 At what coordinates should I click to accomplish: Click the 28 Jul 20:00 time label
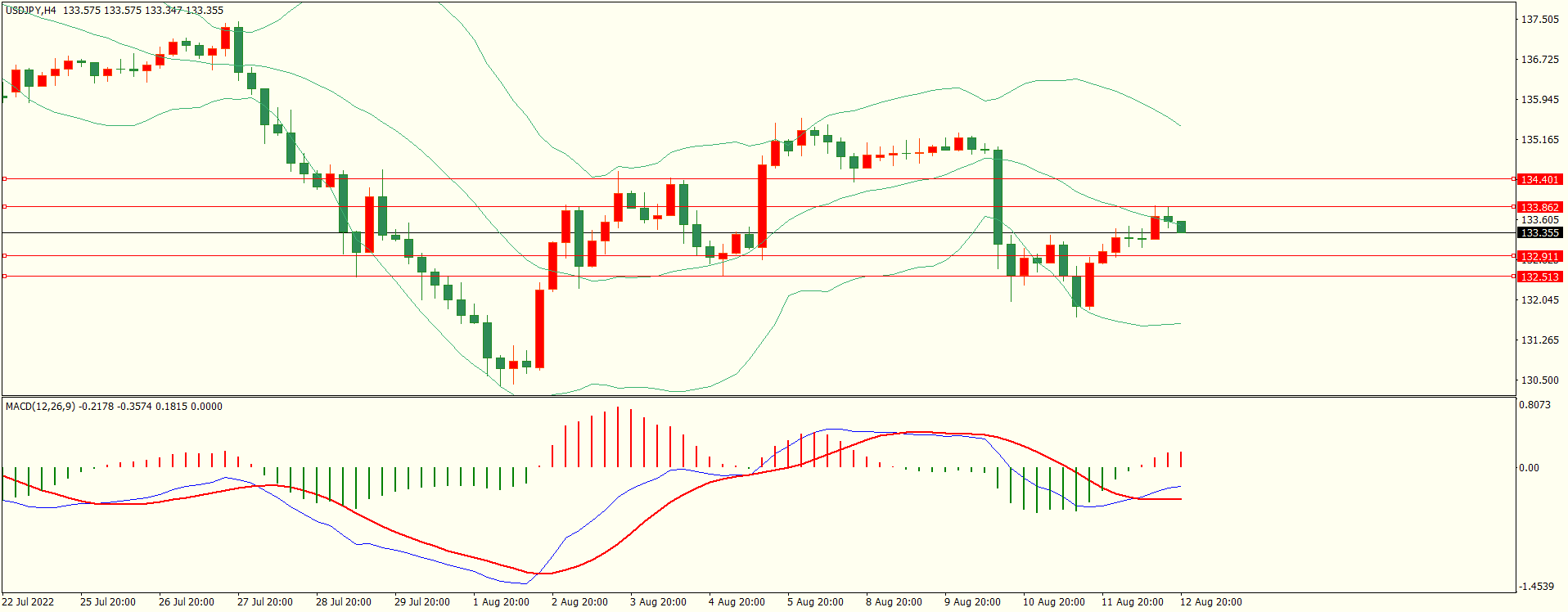click(x=344, y=601)
